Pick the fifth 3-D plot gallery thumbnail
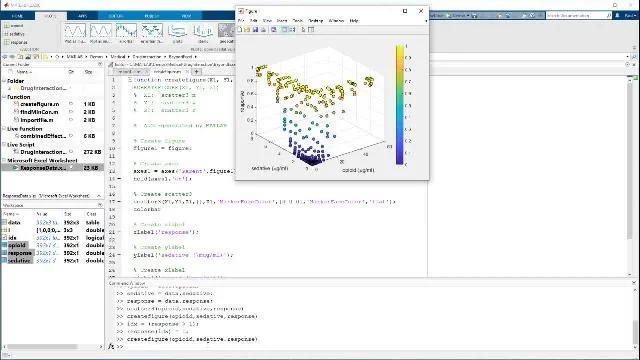Screen dimensions: 640x360 tap(177, 31)
